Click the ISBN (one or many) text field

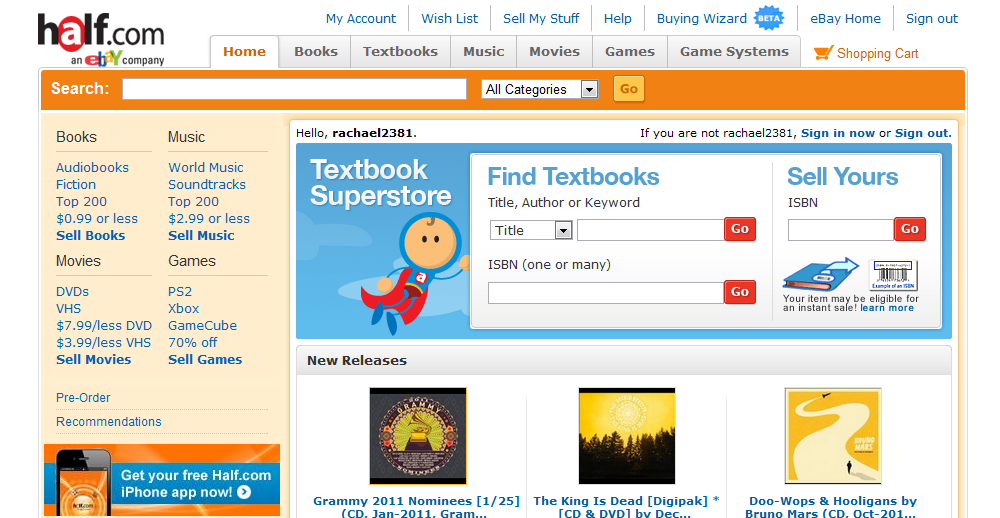606,293
